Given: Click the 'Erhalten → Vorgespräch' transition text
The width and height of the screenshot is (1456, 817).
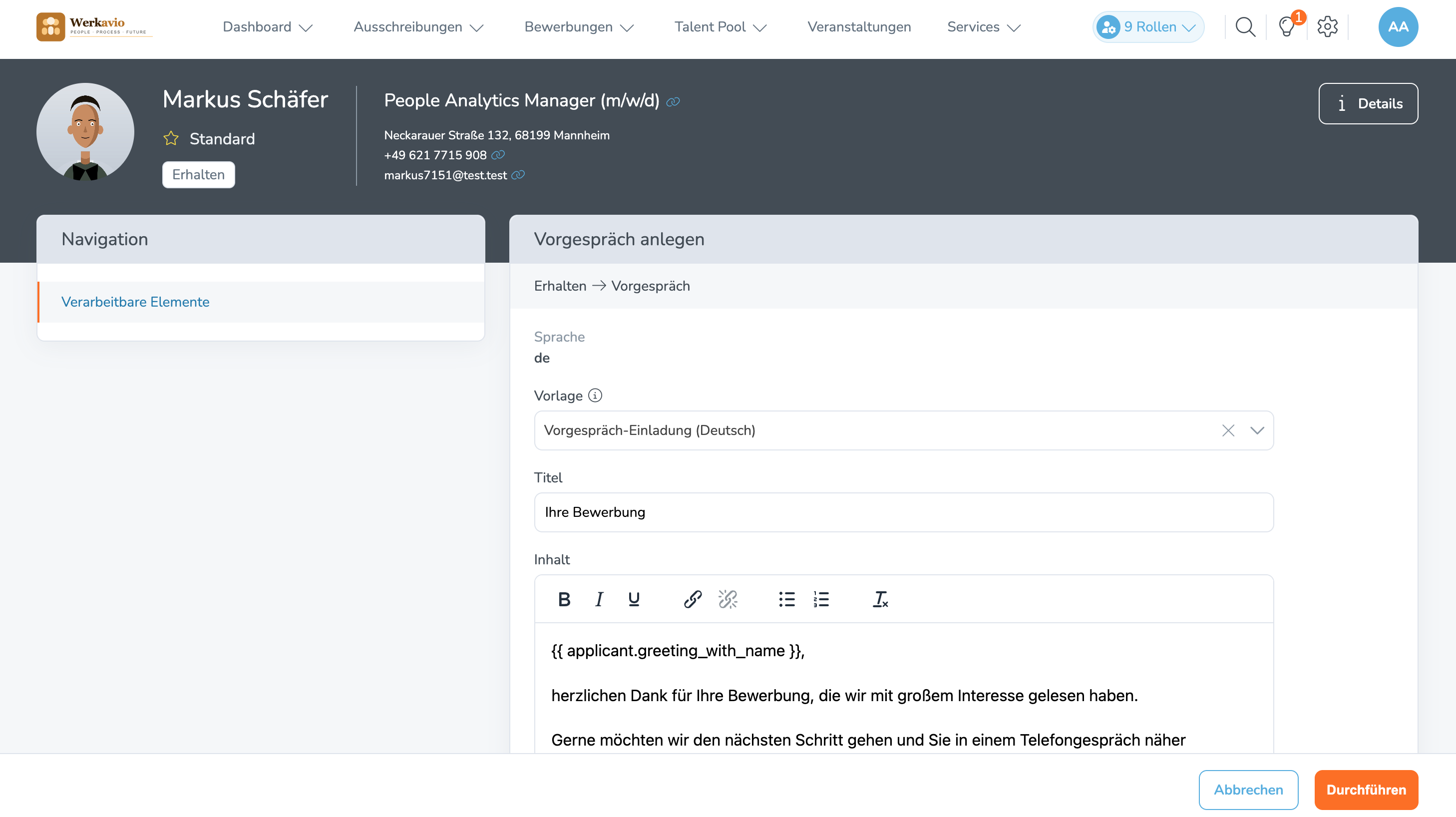Looking at the screenshot, I should coord(612,286).
